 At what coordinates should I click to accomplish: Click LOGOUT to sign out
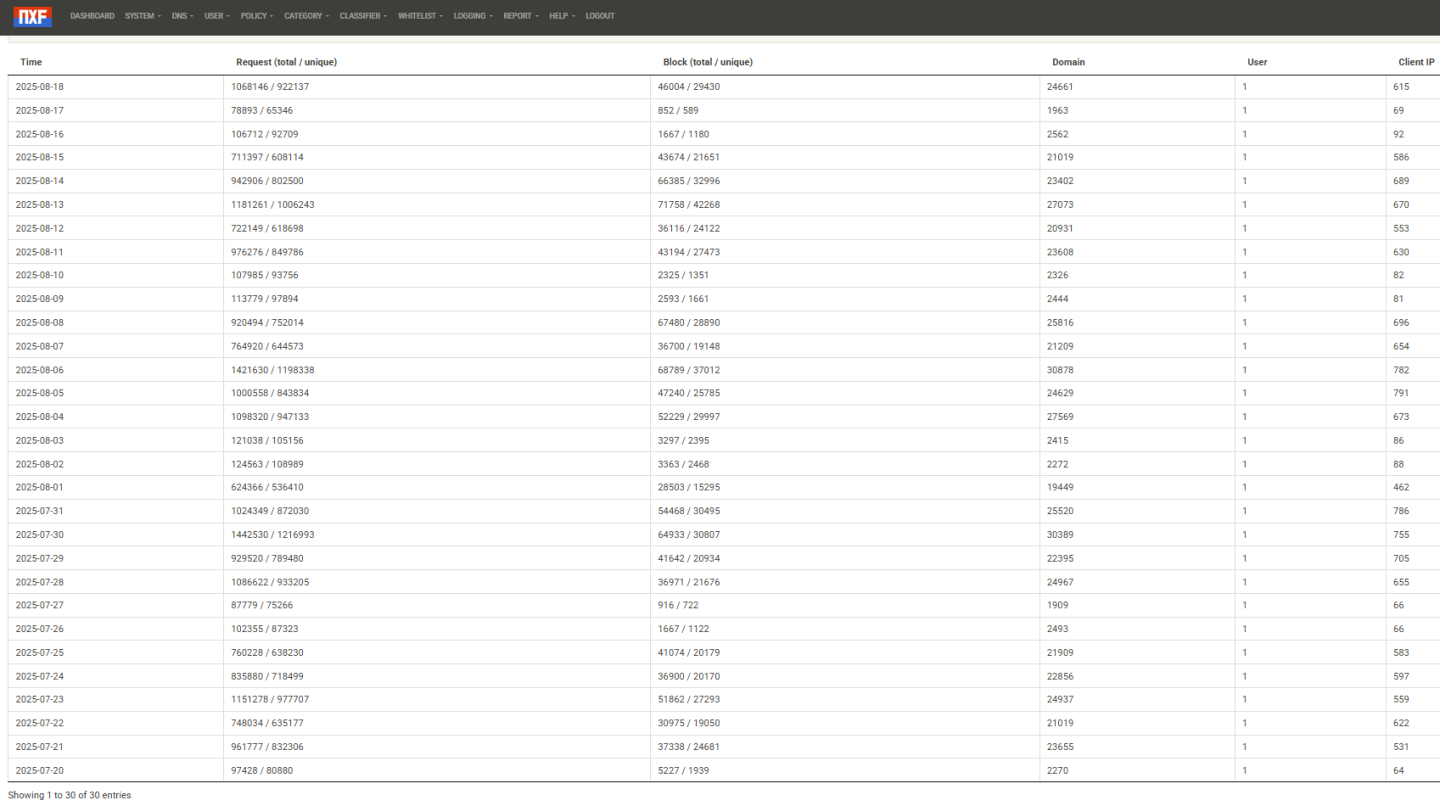[x=600, y=15]
